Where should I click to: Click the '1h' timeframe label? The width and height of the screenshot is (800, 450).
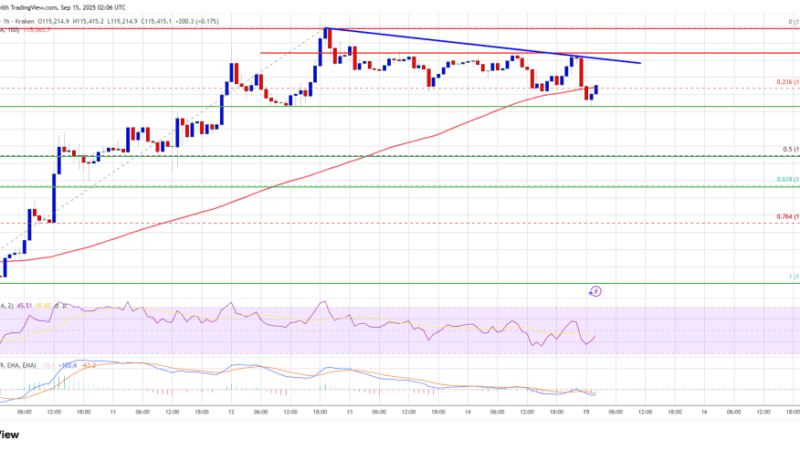tap(7, 21)
